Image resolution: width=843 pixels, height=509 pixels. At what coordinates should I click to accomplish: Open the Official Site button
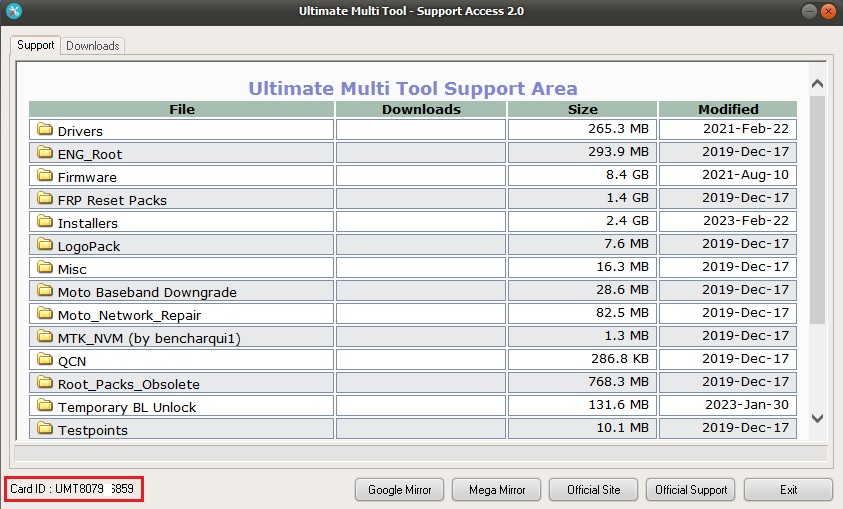click(593, 490)
